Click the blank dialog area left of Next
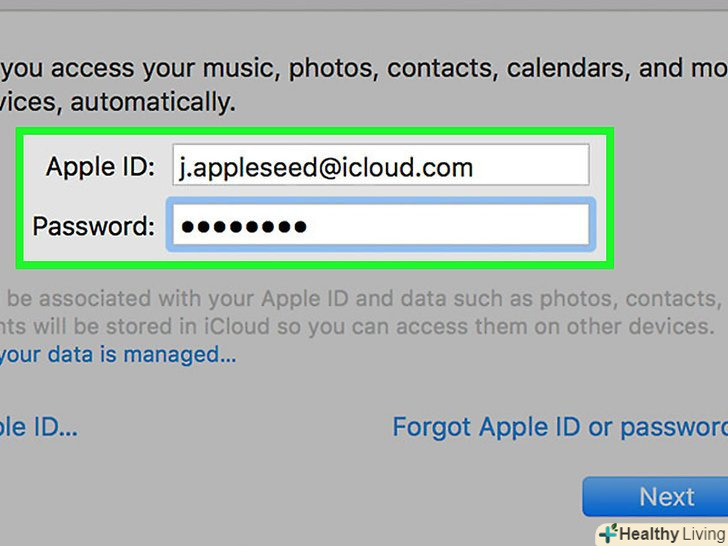Viewport: 728px width, 546px height. (400, 495)
